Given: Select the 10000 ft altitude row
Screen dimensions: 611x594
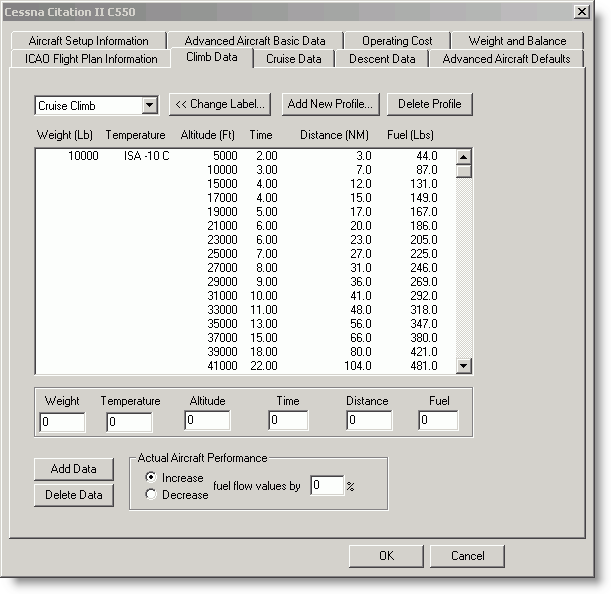Looking at the screenshot, I should click(245, 170).
